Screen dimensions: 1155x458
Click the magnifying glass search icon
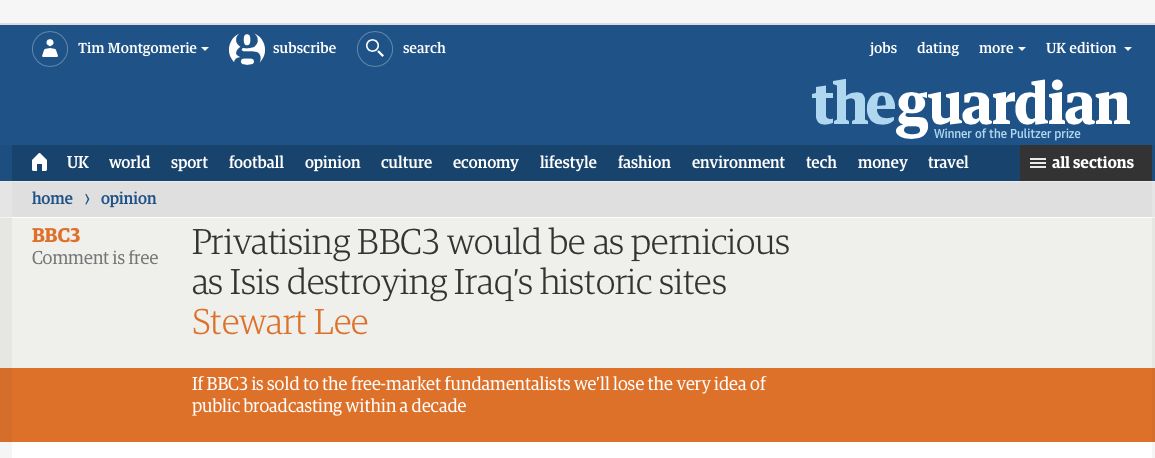(375, 49)
